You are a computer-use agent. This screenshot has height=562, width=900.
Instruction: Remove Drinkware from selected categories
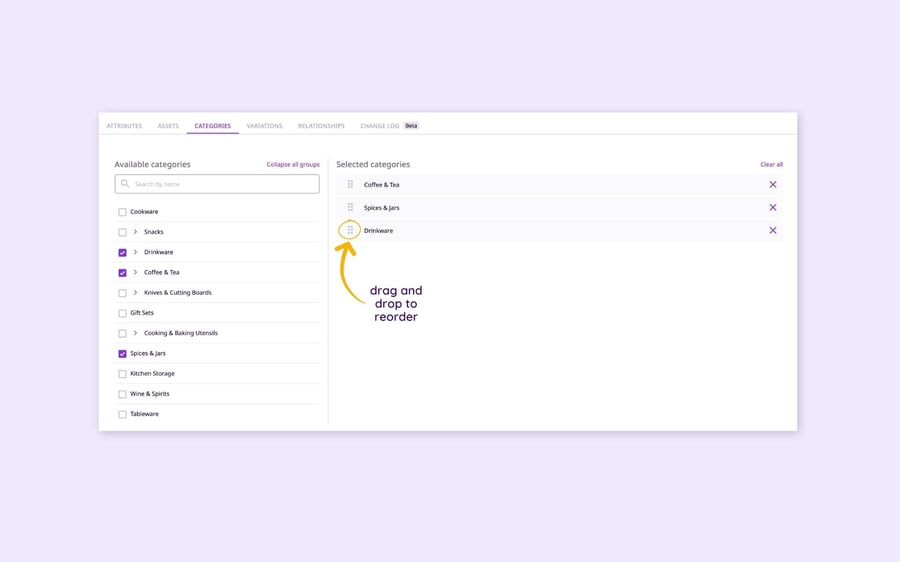coord(773,230)
